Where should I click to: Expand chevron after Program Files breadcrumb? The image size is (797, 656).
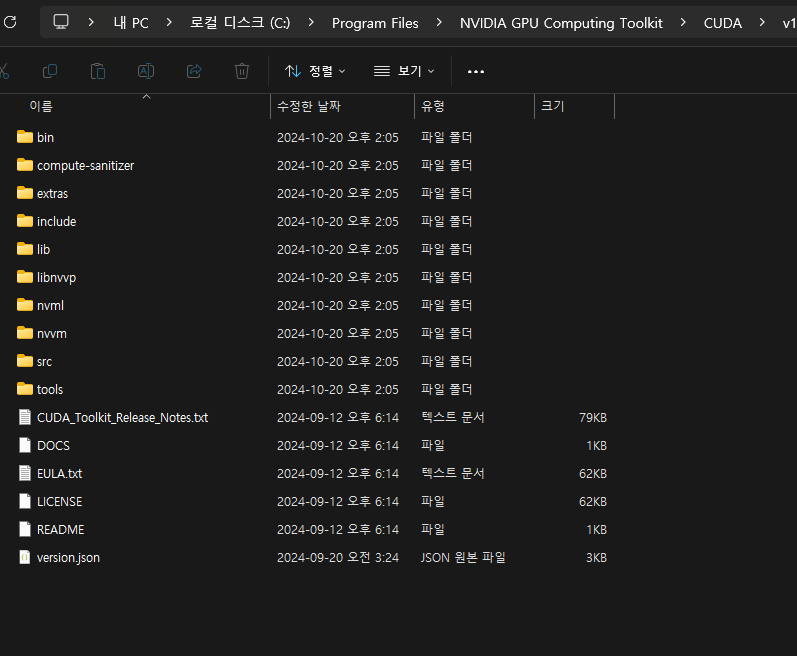tap(439, 22)
